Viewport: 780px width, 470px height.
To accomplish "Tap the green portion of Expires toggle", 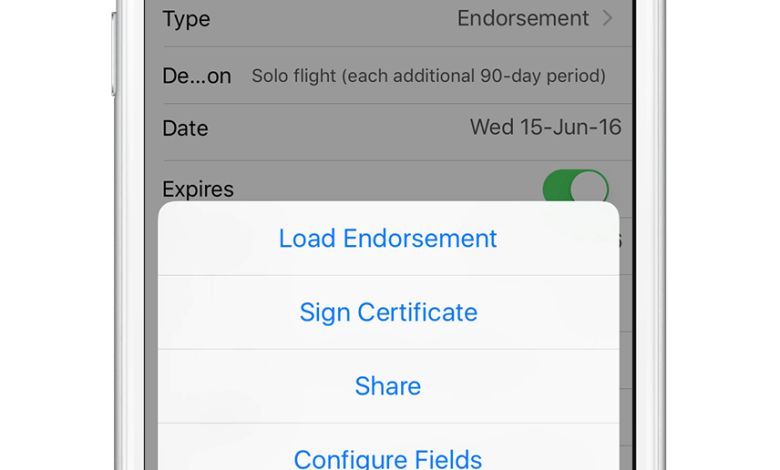I will [x=556, y=187].
